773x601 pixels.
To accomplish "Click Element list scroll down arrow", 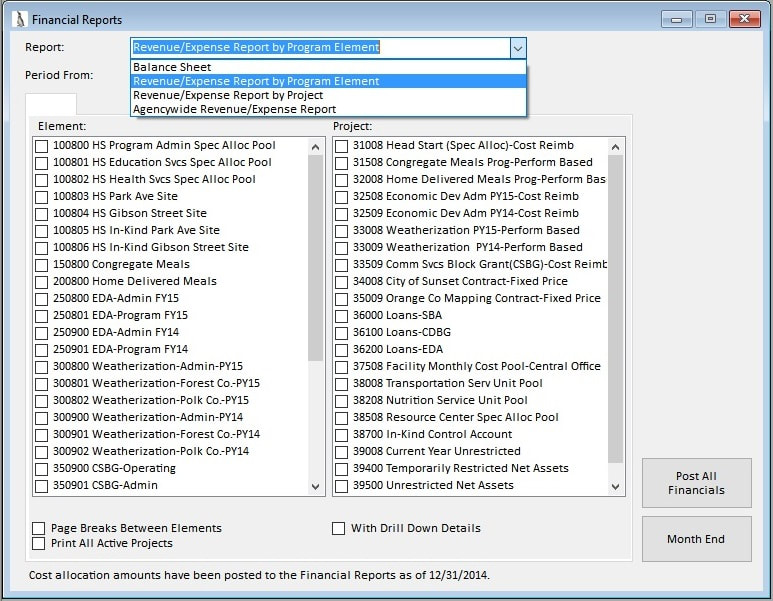I will point(316,487).
